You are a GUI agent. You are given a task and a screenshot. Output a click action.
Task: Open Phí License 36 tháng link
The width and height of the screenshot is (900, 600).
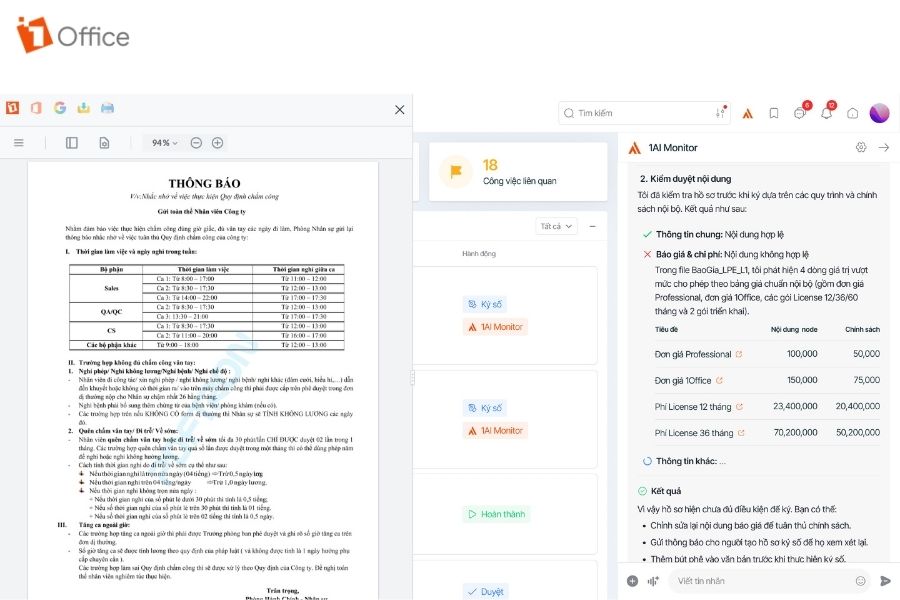pos(741,433)
